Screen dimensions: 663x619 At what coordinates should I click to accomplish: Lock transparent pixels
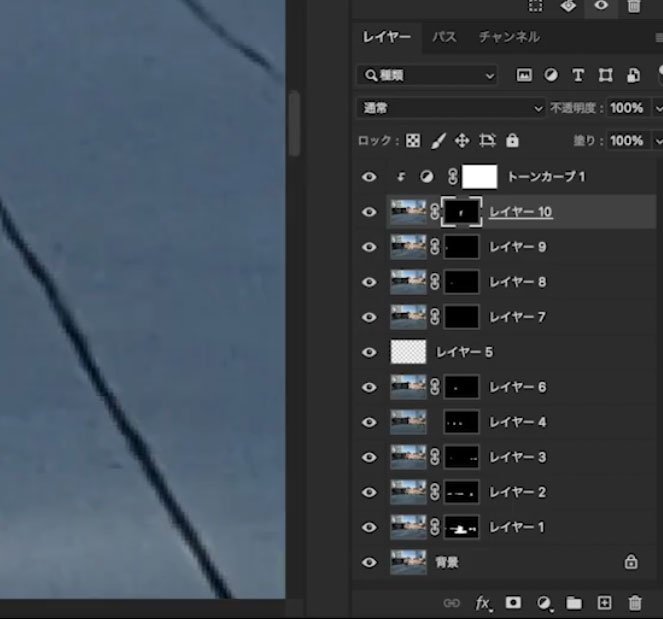tap(413, 141)
